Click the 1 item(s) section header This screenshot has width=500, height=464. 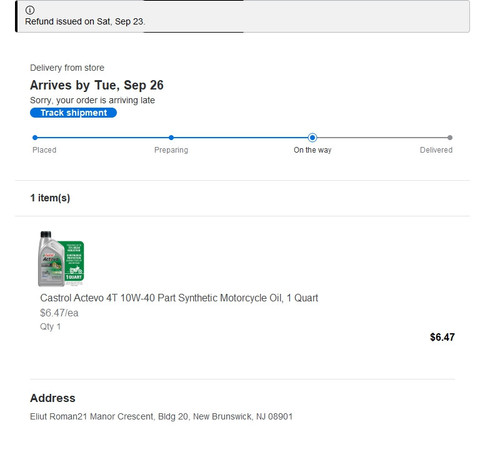[50, 198]
